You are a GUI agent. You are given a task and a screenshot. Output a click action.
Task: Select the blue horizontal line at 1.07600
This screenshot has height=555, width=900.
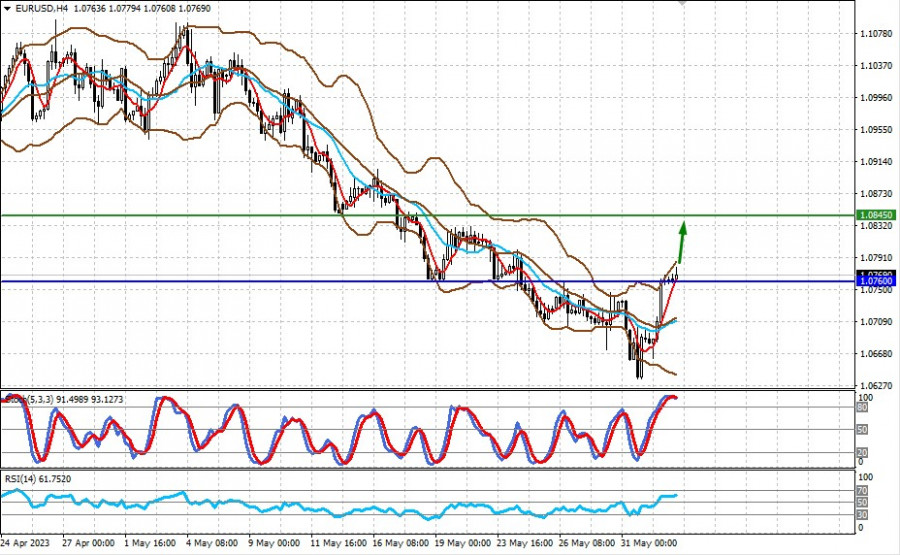tap(428, 281)
